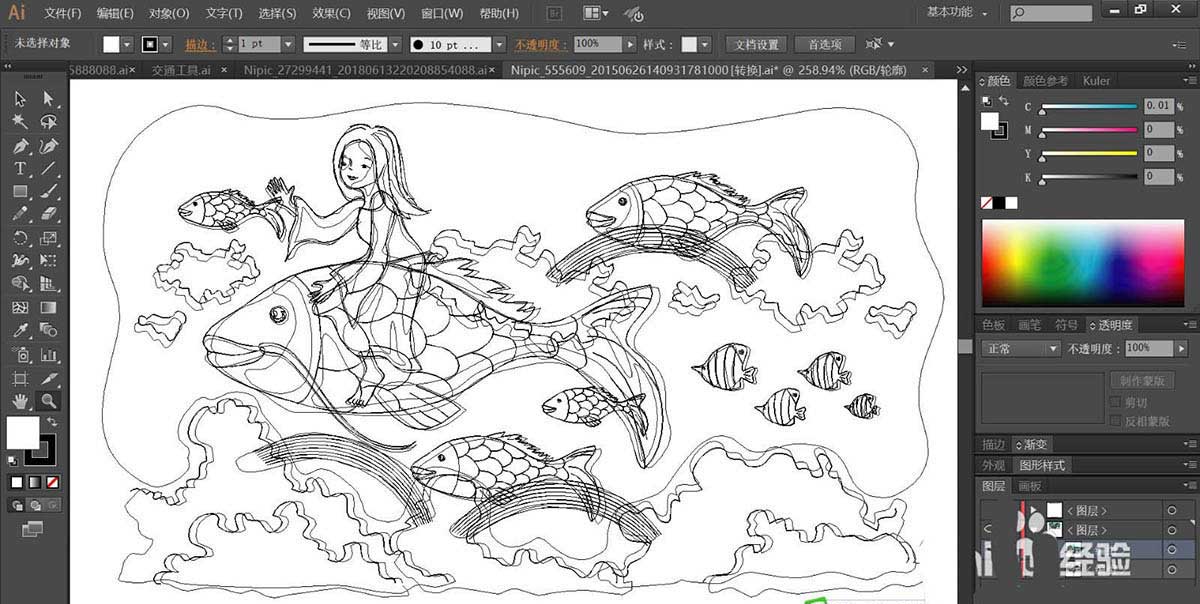Enable the 反相蒙版 checkbox
1200x604 pixels.
point(1116,421)
